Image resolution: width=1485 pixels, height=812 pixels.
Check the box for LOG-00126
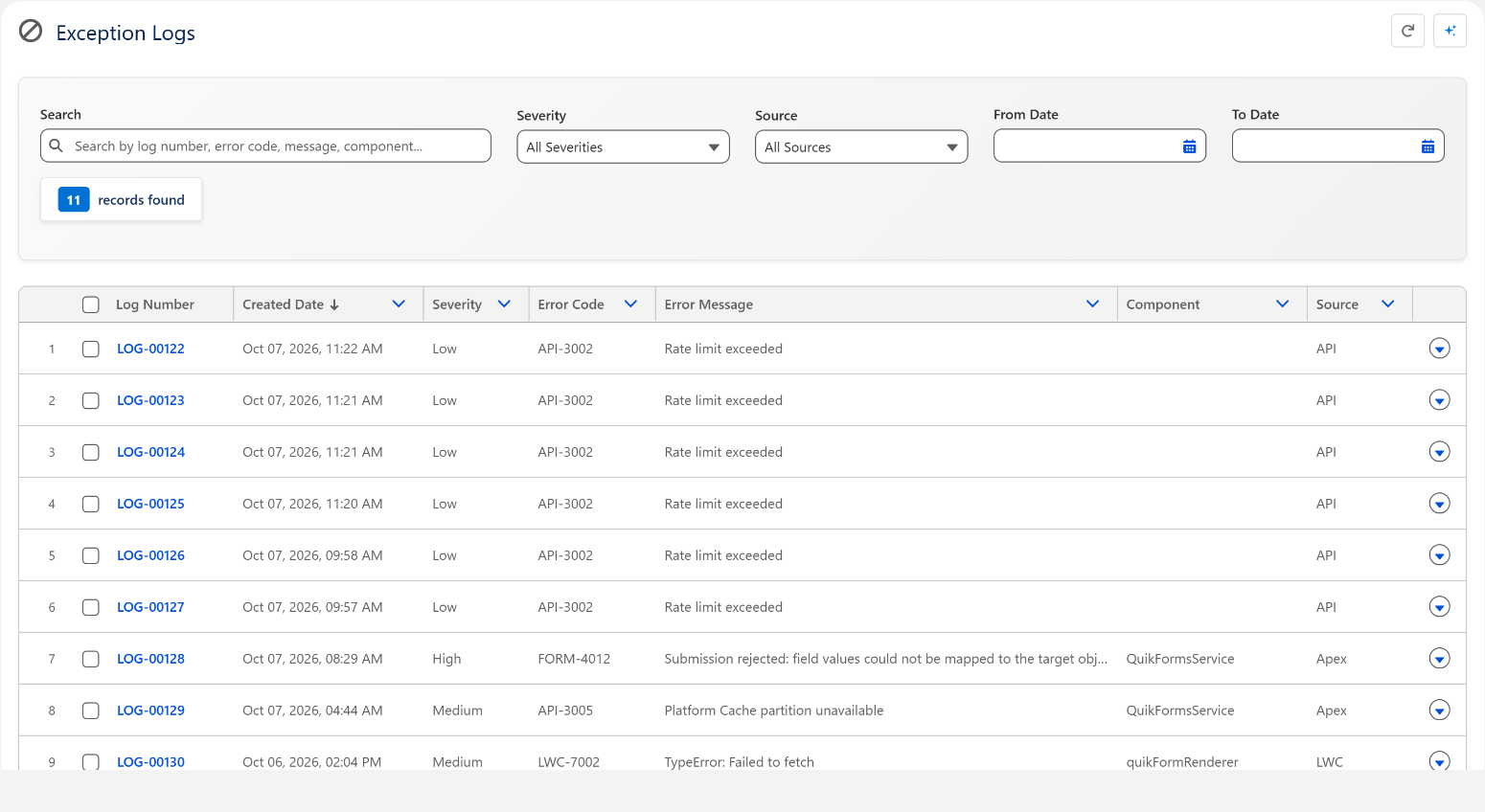pyautogui.click(x=91, y=555)
